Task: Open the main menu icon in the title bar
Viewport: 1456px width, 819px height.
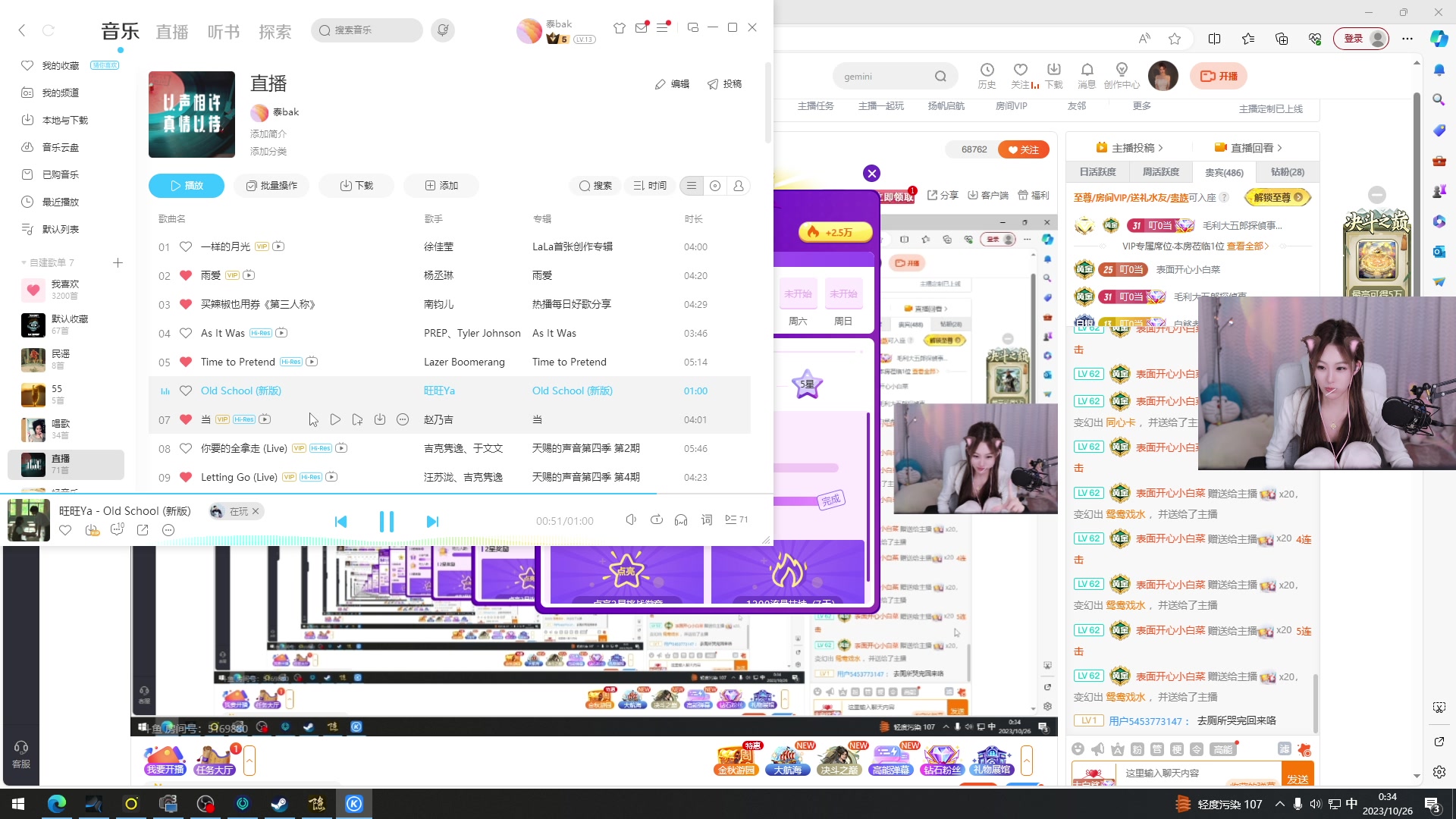Action: pyautogui.click(x=663, y=28)
